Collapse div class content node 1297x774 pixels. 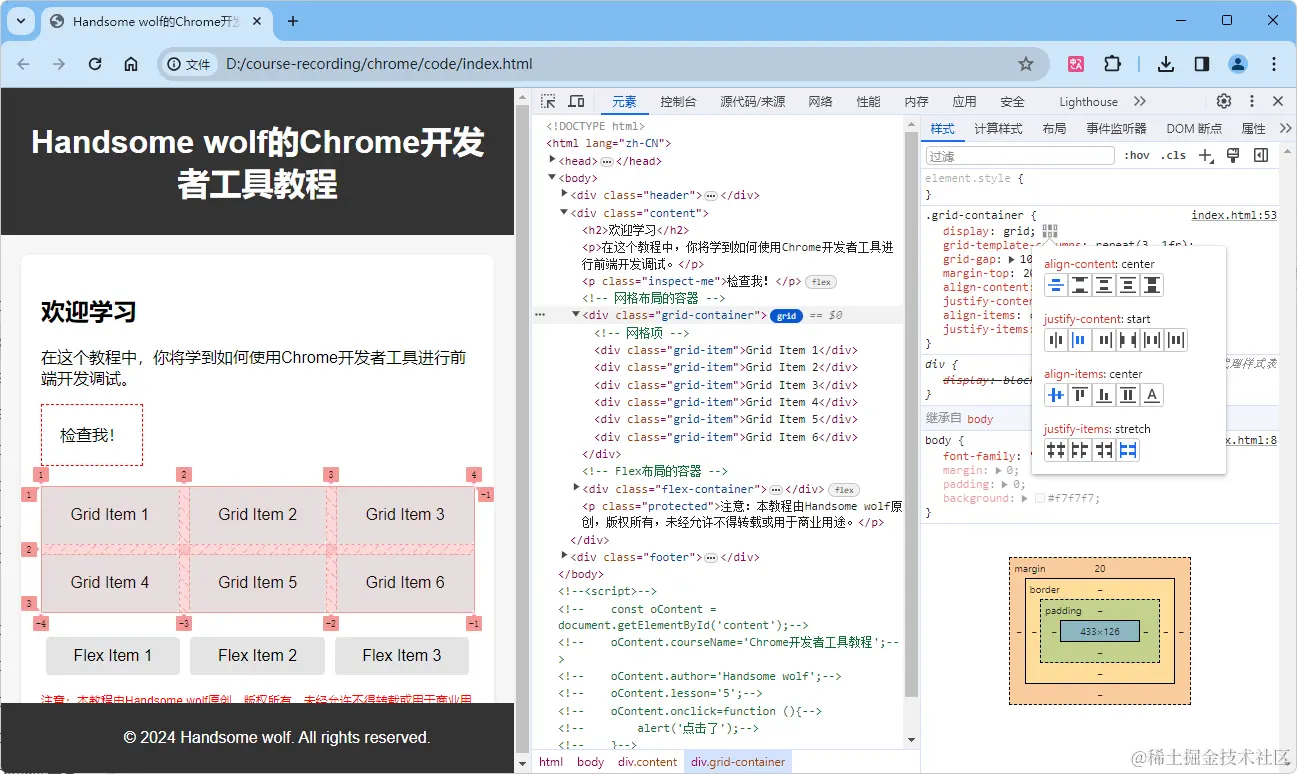pos(564,212)
